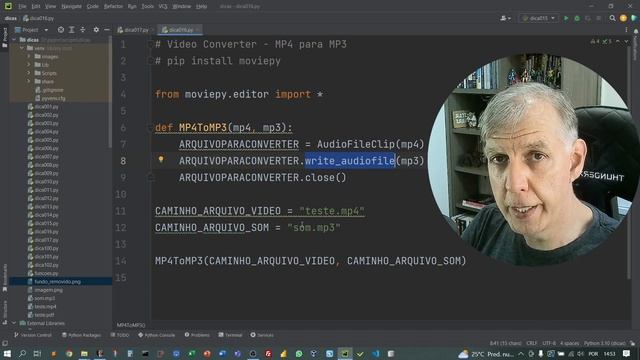Expand the share folder
The image size is (640, 360).
(x=29, y=81)
